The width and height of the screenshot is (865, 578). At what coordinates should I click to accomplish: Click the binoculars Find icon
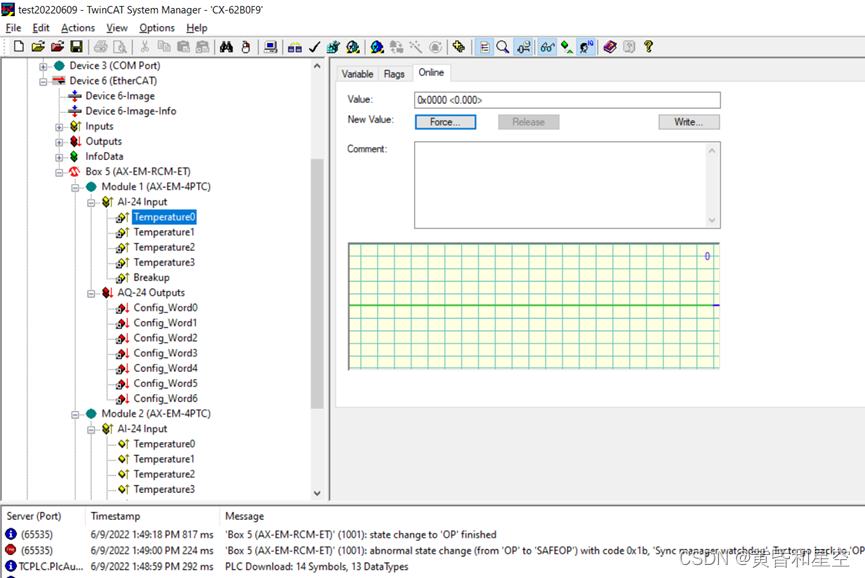pyautogui.click(x=226, y=47)
